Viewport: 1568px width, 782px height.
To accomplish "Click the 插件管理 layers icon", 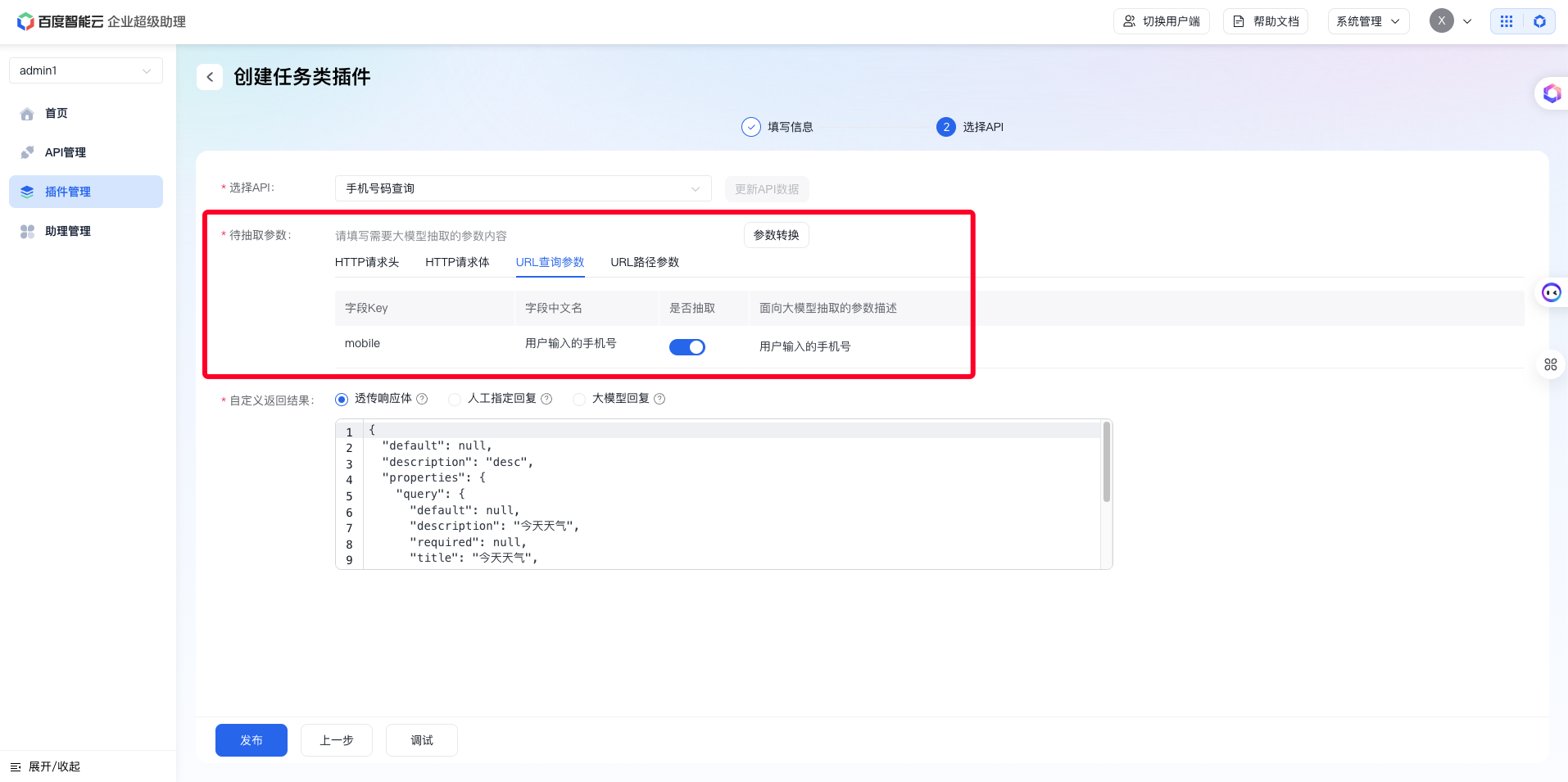I will click(x=27, y=192).
